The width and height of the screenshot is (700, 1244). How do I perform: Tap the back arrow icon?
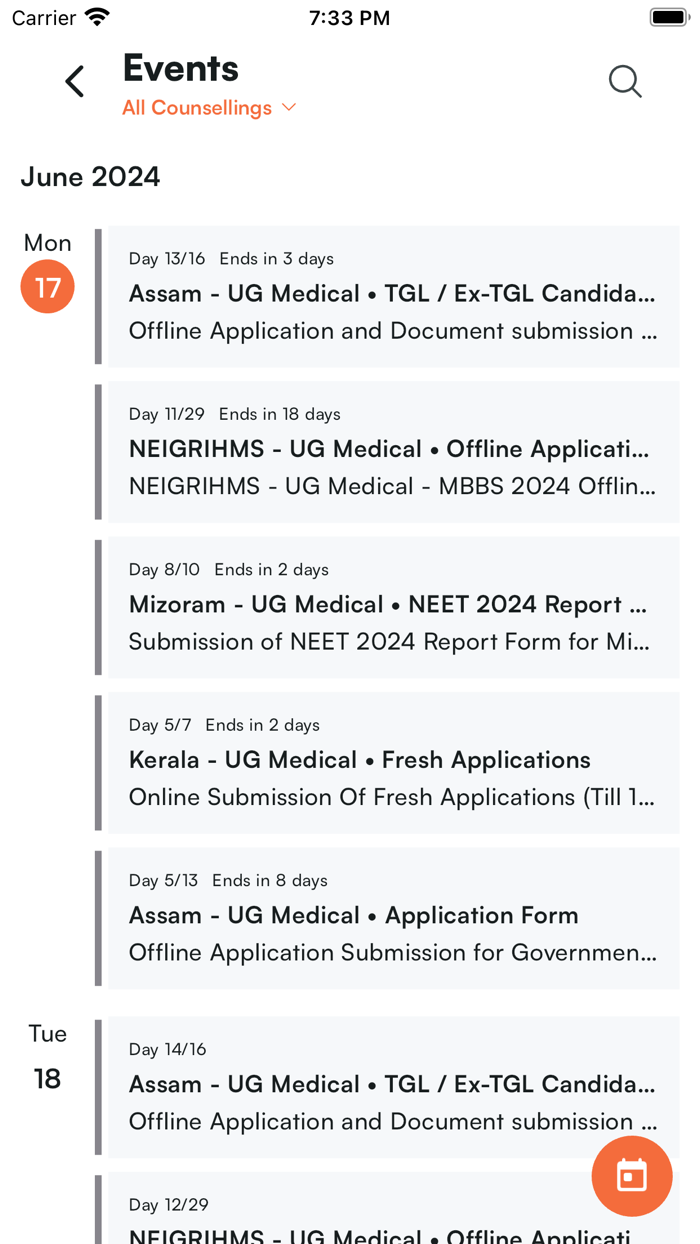click(75, 81)
